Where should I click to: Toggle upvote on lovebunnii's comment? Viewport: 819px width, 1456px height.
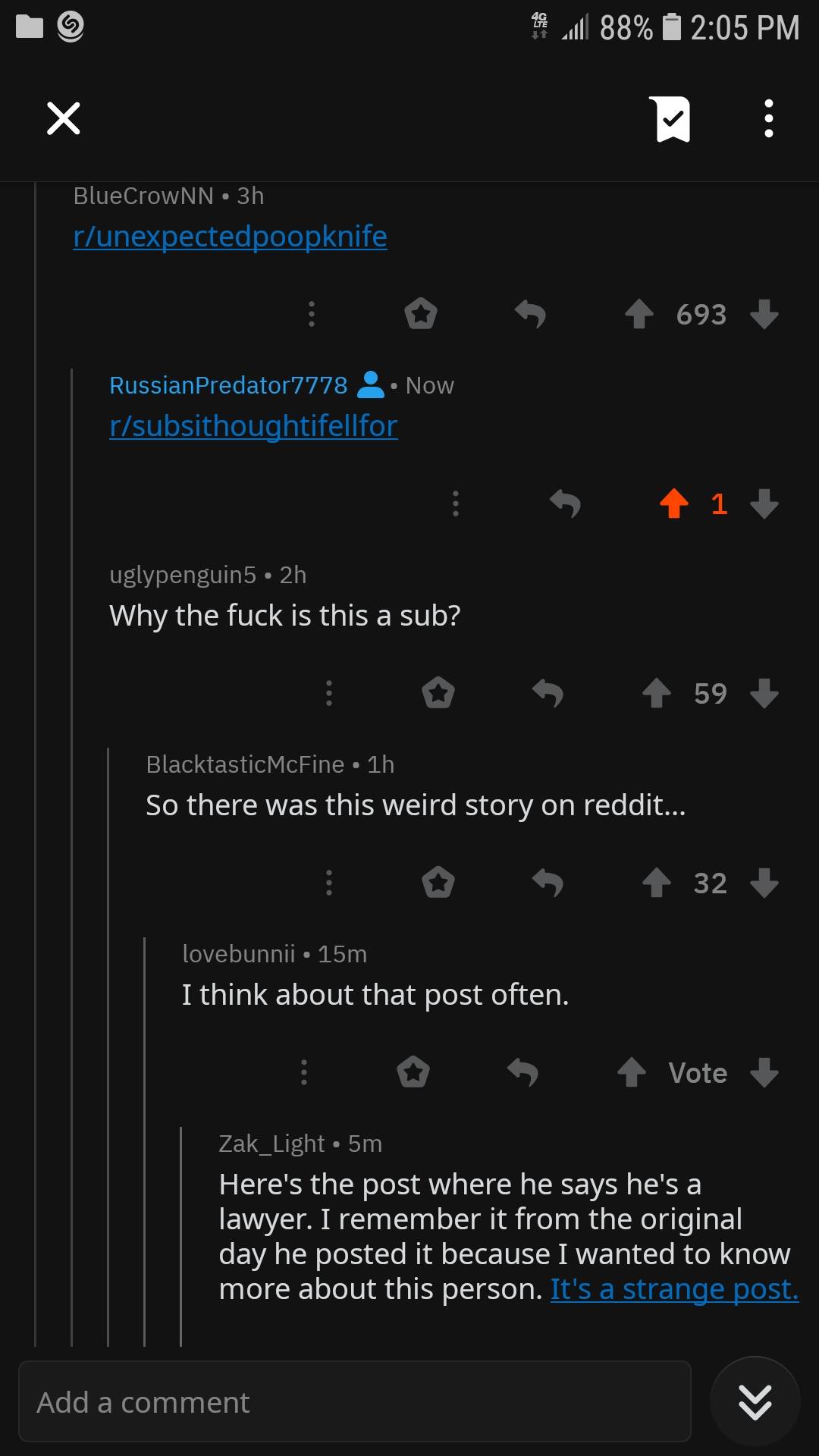click(x=632, y=1072)
